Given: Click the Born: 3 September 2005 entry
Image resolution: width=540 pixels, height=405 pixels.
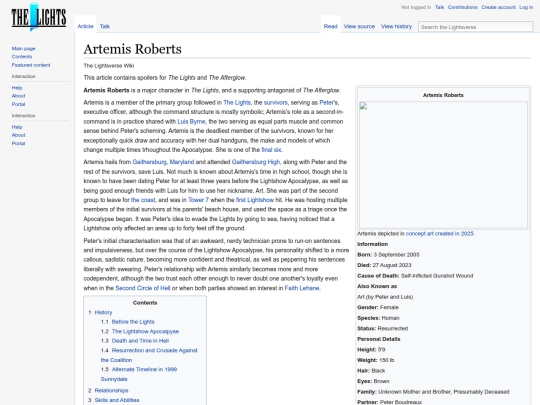Looking at the screenshot, I should tap(388, 255).
